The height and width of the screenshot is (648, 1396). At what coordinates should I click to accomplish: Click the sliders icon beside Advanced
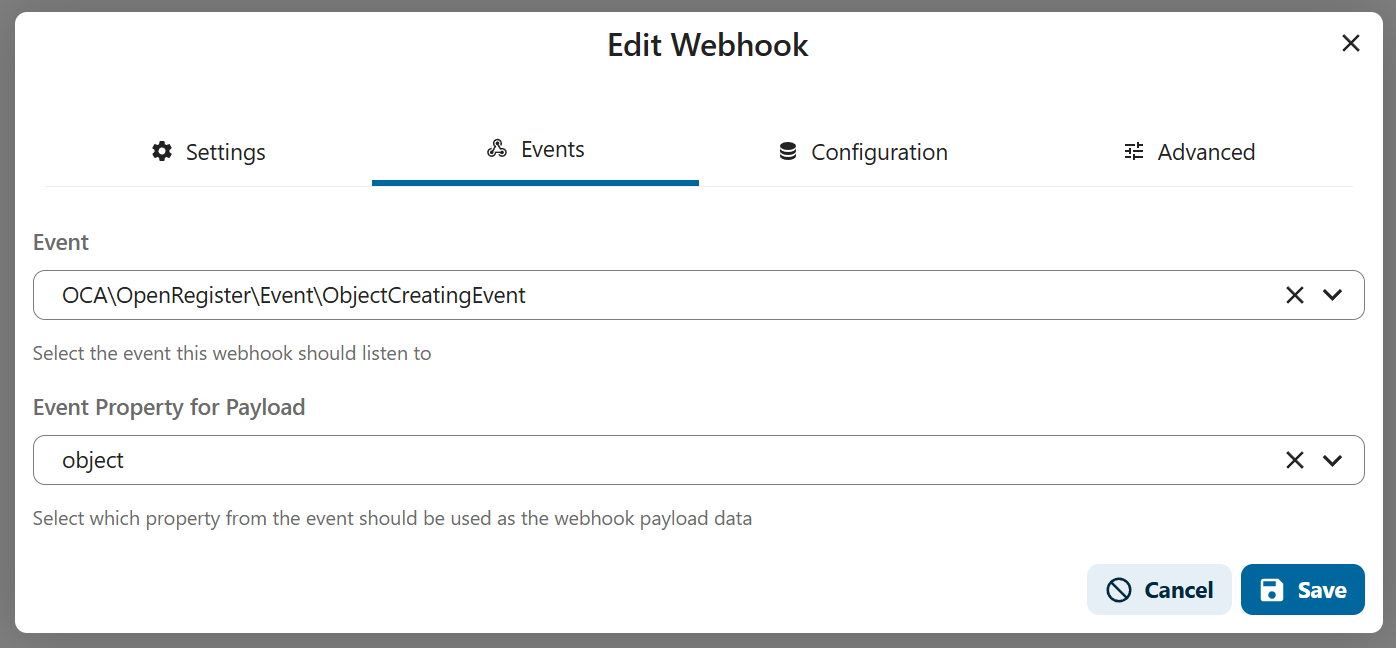[1134, 152]
